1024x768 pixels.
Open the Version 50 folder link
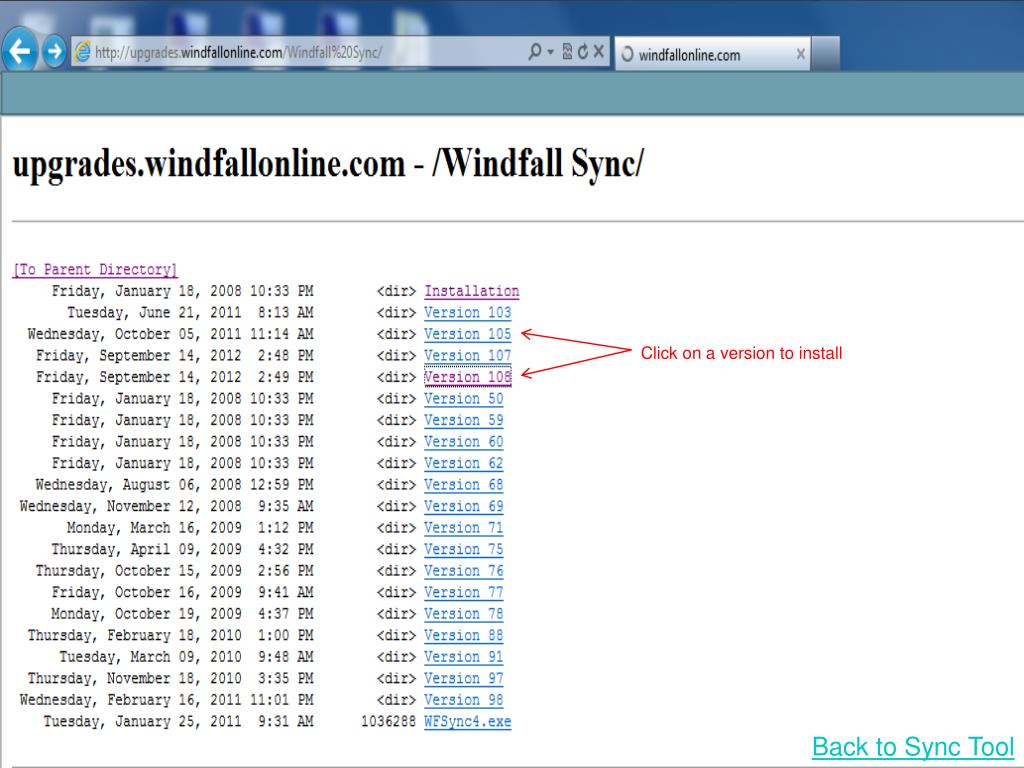click(464, 399)
